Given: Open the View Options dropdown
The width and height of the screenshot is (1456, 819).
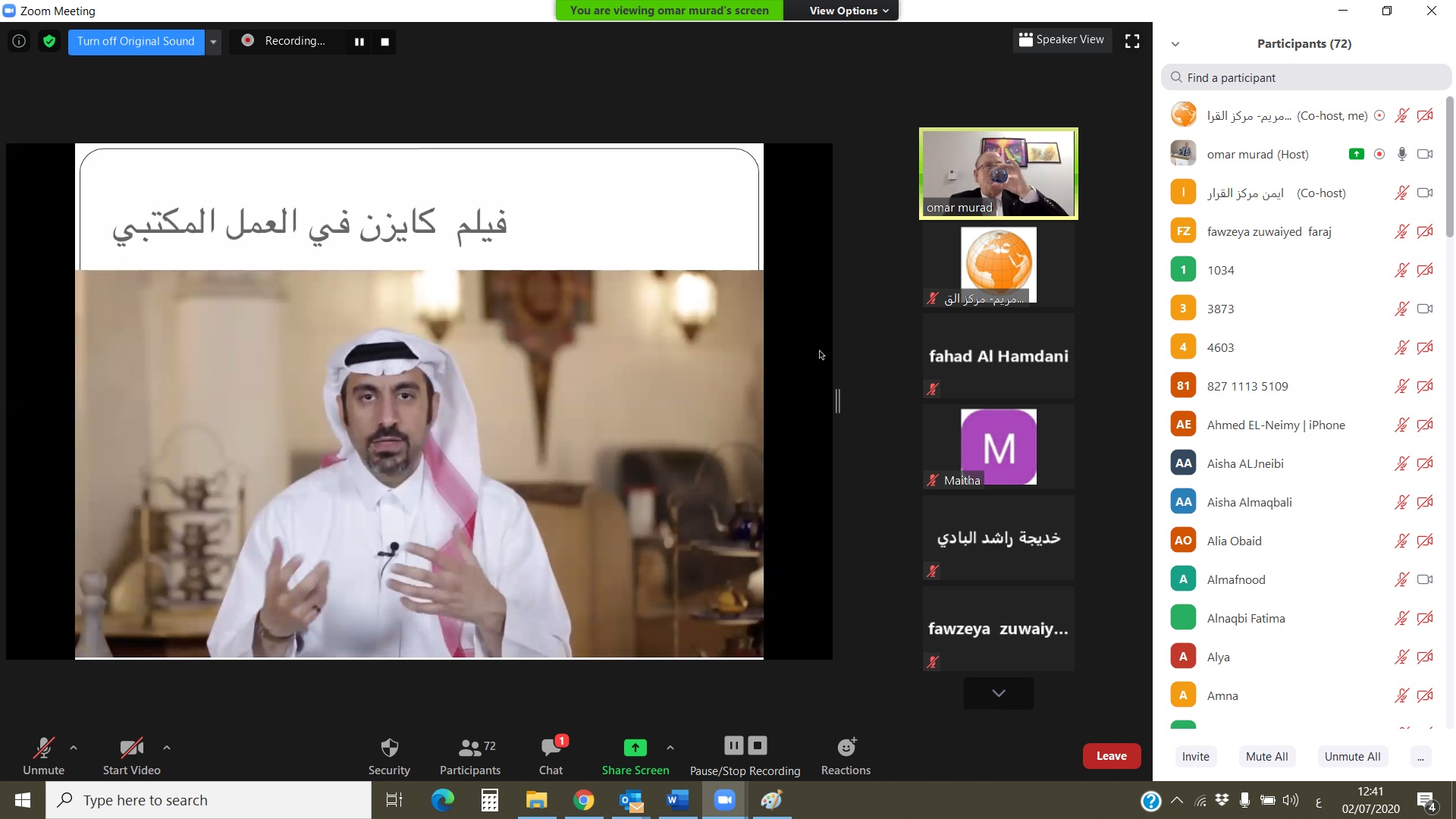Looking at the screenshot, I should [848, 11].
